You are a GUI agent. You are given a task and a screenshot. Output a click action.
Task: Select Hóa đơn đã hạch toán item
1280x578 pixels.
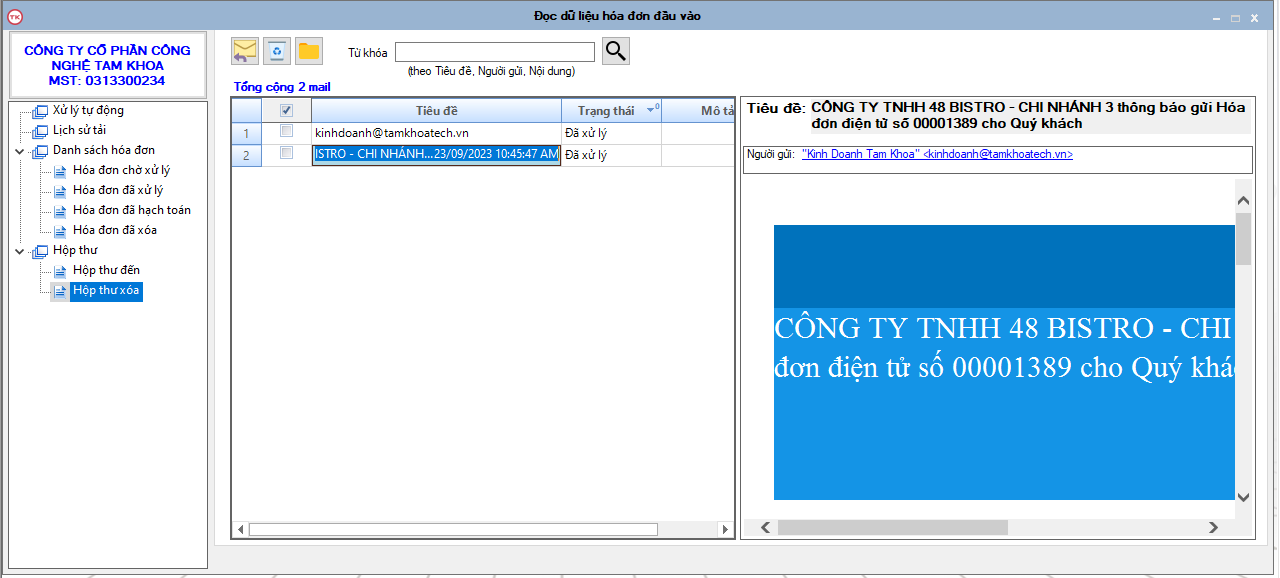[131, 210]
